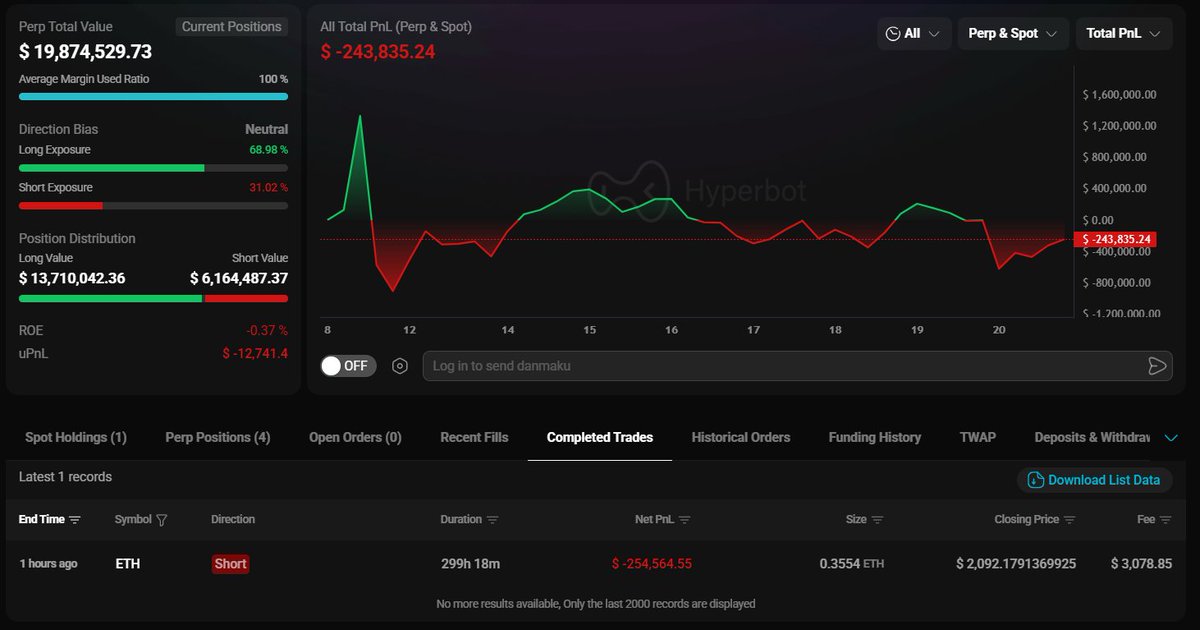
Task: Open the Total PnL dropdown
Action: (x=1123, y=34)
